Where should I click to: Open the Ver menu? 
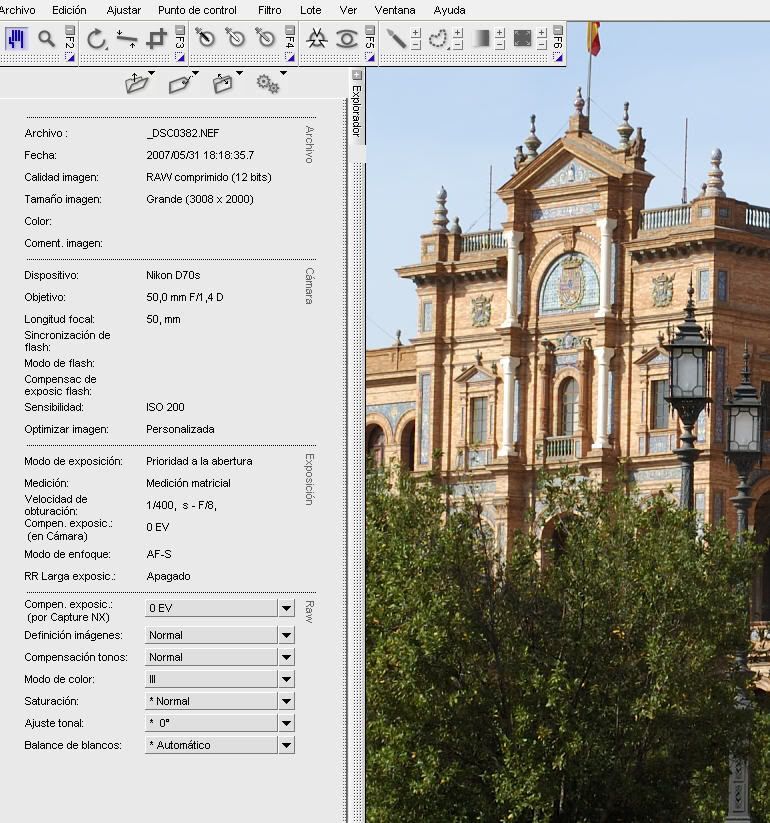(348, 10)
